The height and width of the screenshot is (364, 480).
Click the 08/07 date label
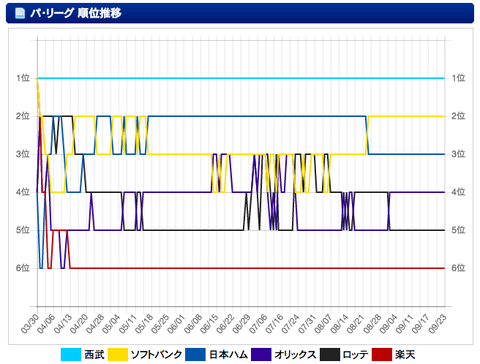coord(324,323)
